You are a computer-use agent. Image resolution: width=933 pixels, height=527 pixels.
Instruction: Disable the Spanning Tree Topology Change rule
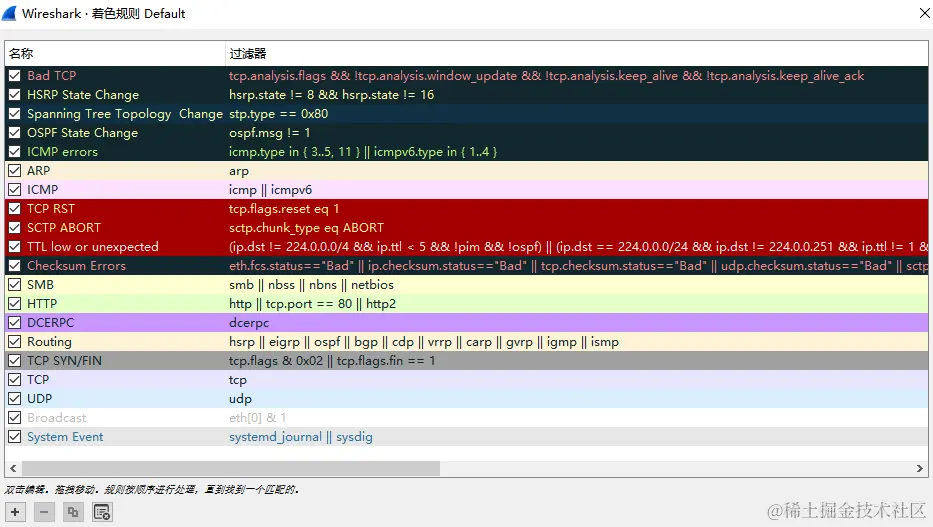tap(15, 114)
